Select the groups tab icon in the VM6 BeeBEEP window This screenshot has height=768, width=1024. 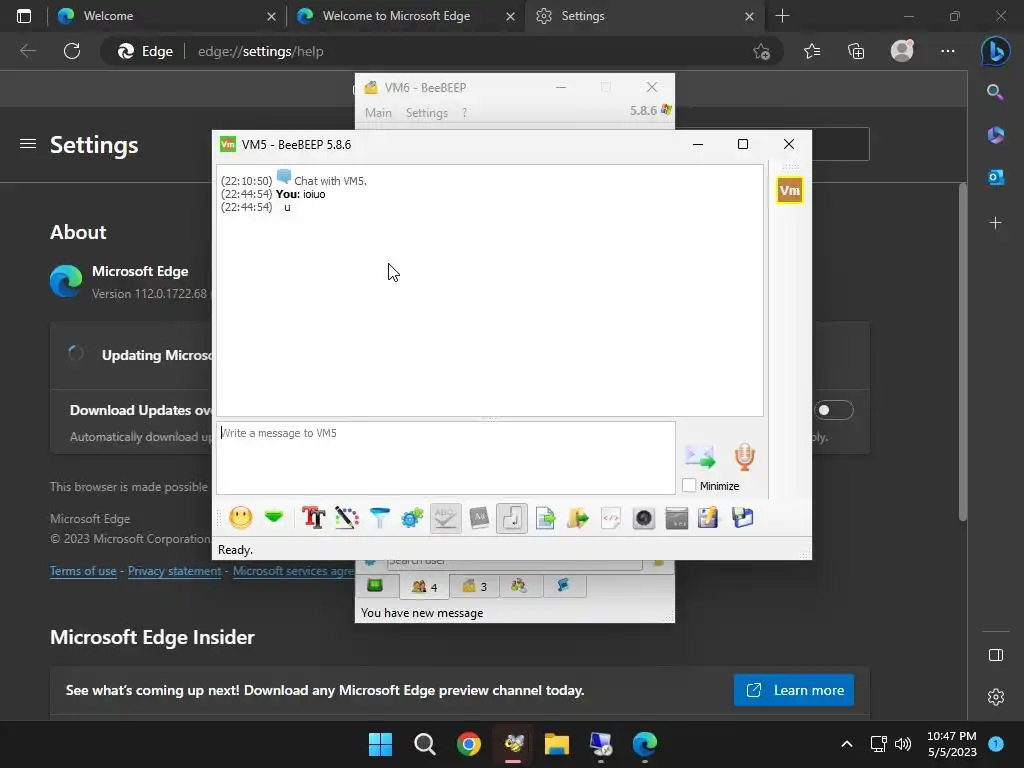[x=519, y=586]
